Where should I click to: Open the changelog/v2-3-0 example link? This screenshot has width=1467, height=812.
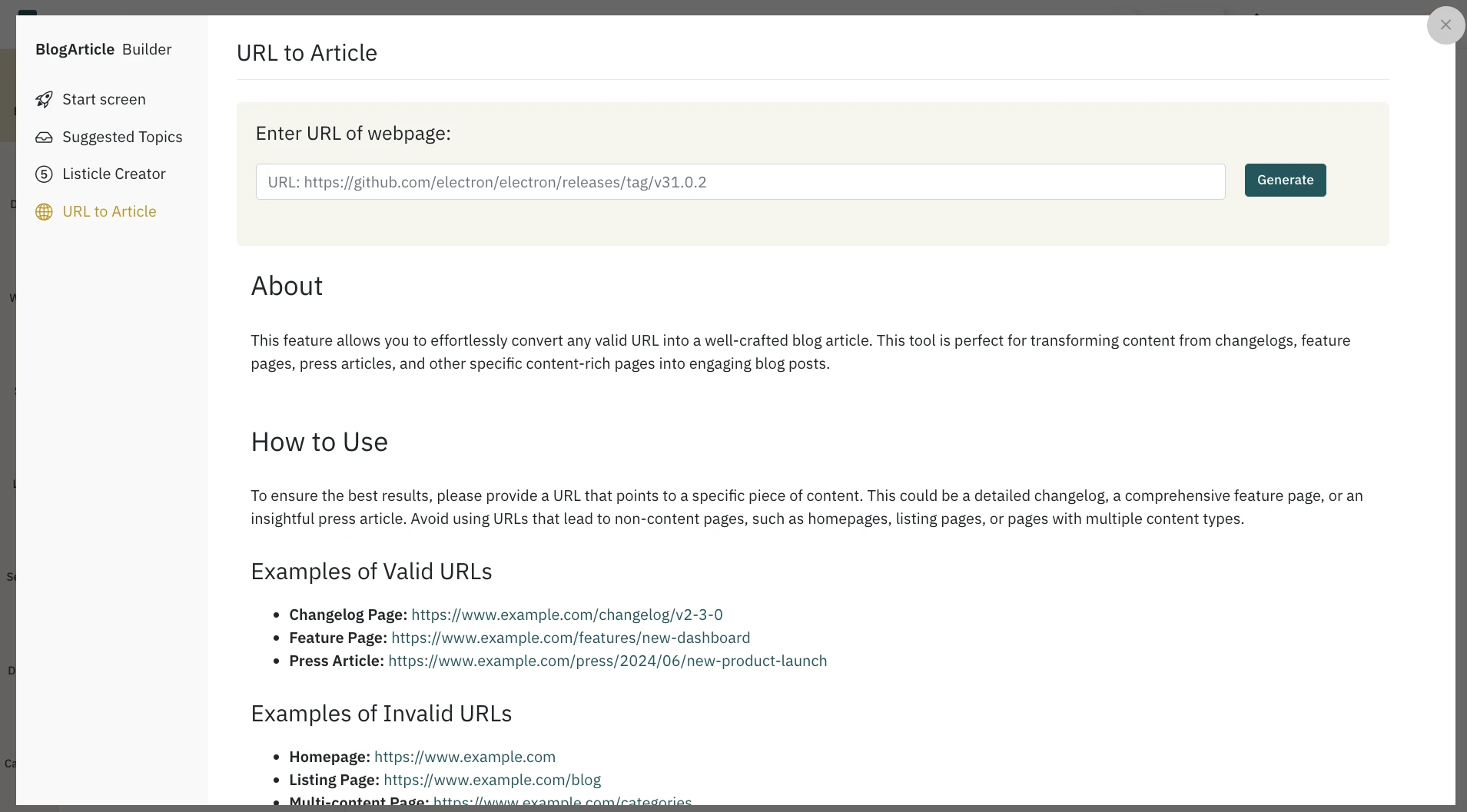(x=566, y=615)
